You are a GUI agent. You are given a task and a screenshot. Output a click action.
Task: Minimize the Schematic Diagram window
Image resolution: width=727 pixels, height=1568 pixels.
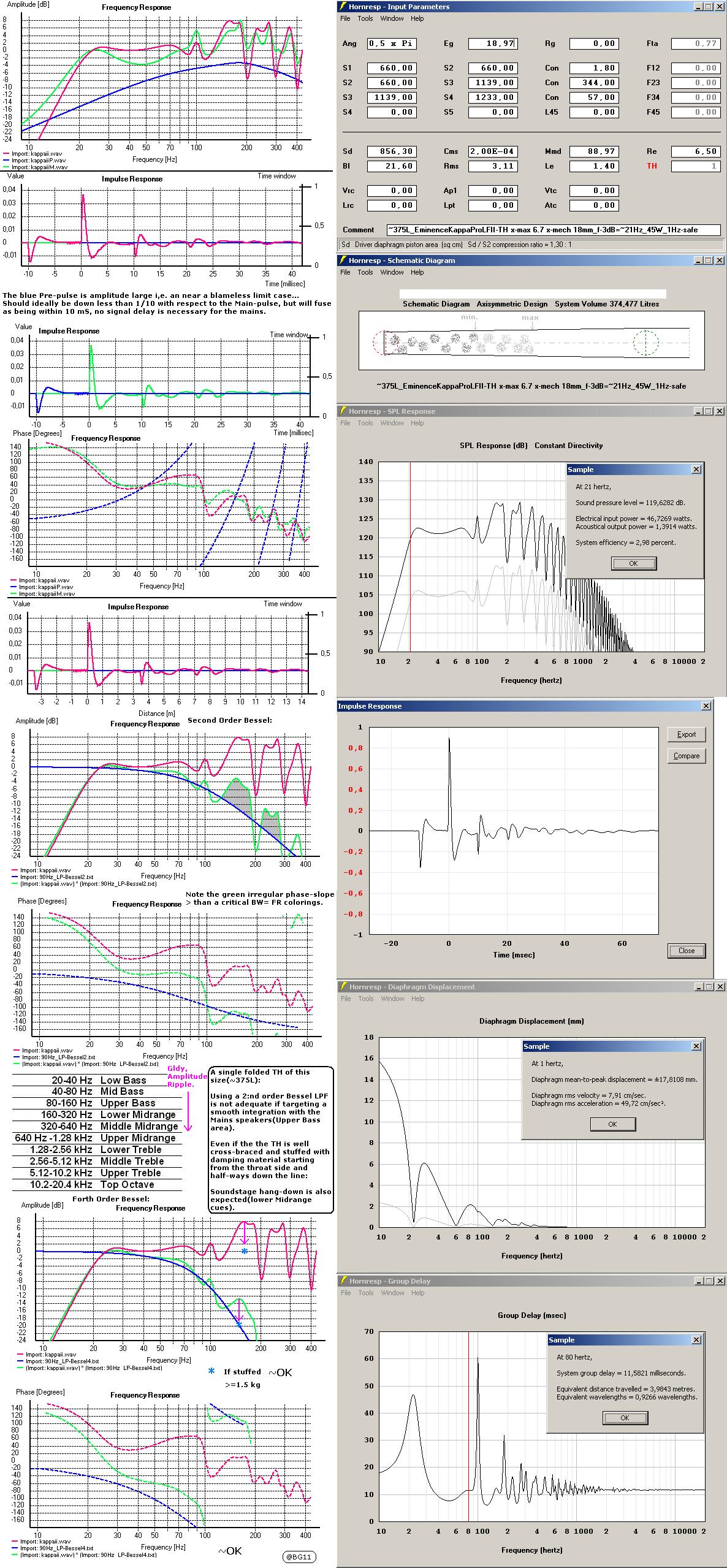click(698, 261)
